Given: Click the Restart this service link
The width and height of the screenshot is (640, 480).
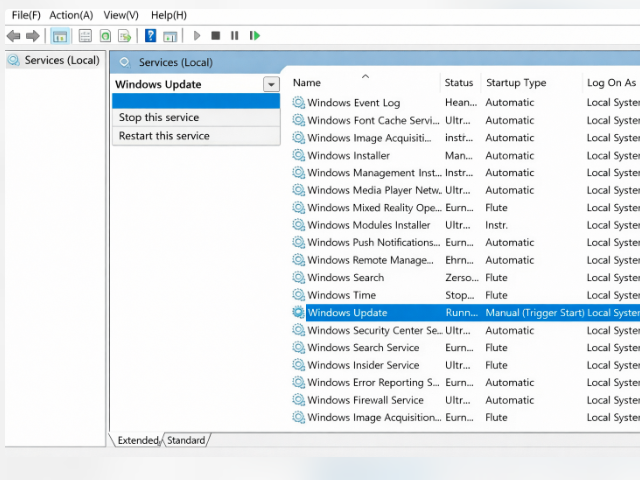Looking at the screenshot, I should click(x=164, y=136).
